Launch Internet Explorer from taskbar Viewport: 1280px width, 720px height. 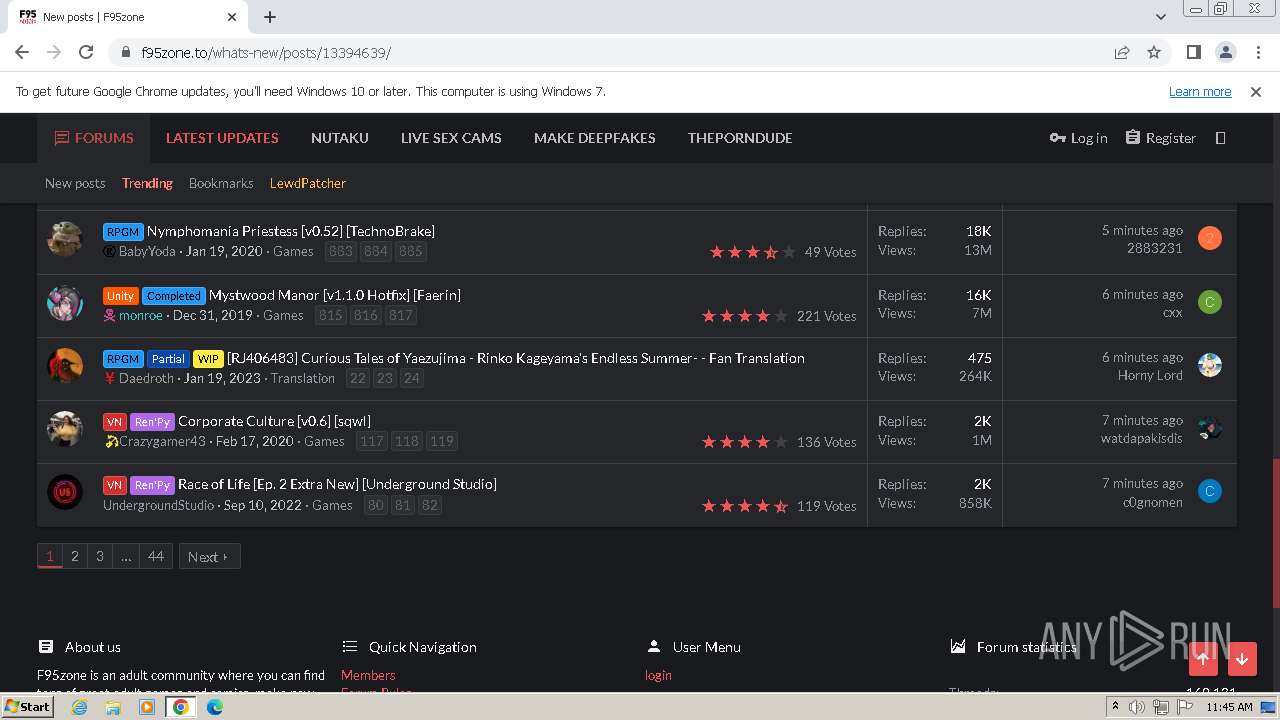click(x=80, y=707)
